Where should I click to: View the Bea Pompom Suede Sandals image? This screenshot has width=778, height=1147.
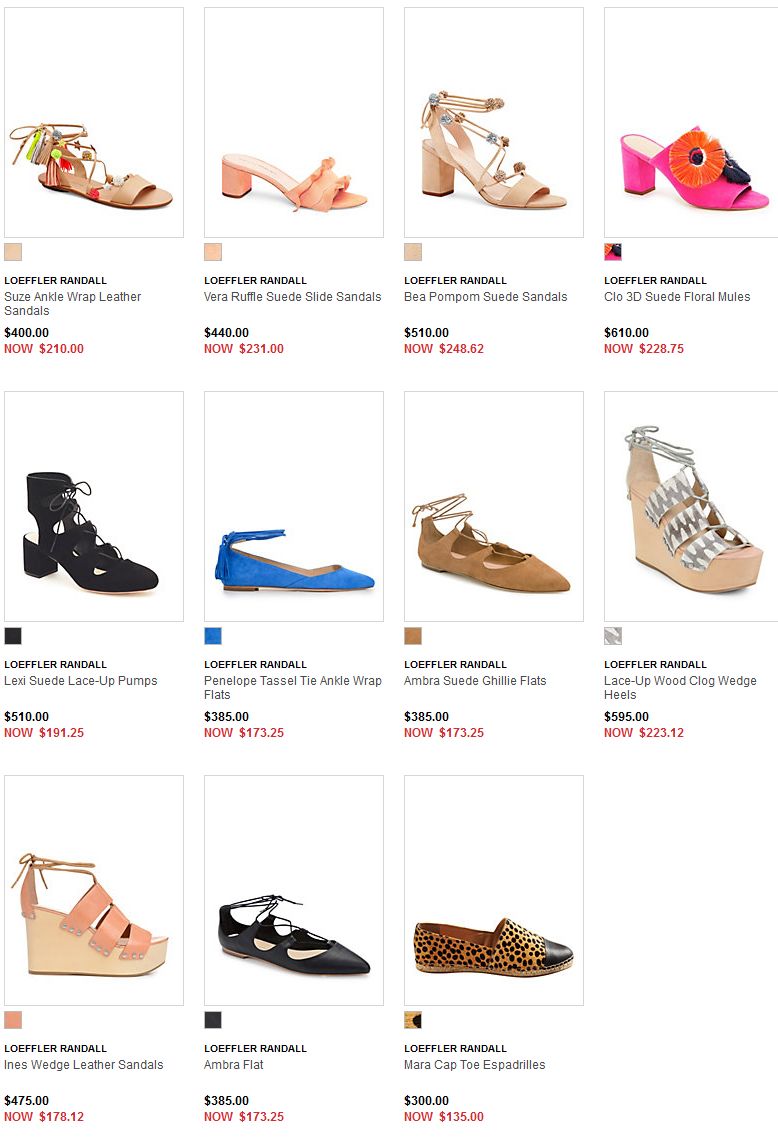(x=494, y=122)
